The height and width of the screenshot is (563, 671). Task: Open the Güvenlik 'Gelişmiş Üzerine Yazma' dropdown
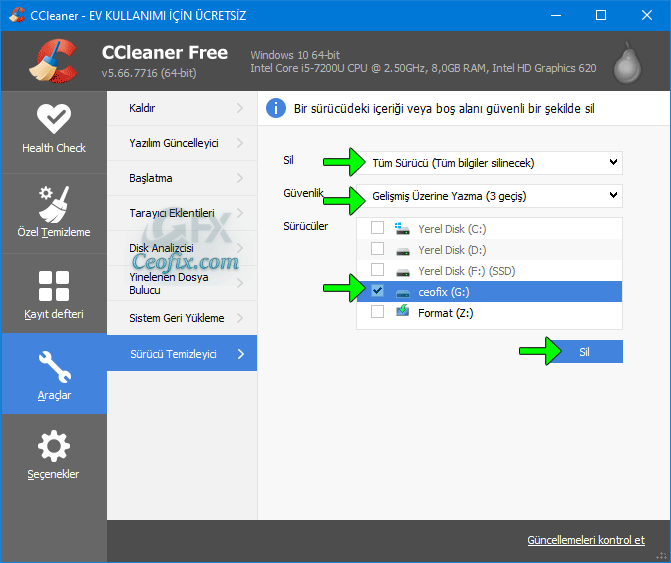pos(489,196)
